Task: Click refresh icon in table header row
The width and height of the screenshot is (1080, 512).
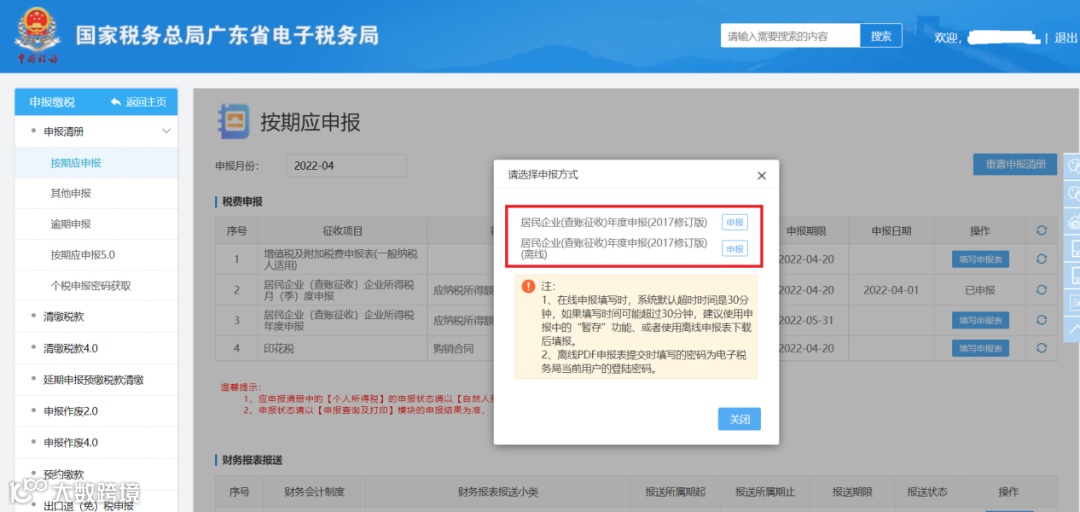Action: click(x=1041, y=231)
